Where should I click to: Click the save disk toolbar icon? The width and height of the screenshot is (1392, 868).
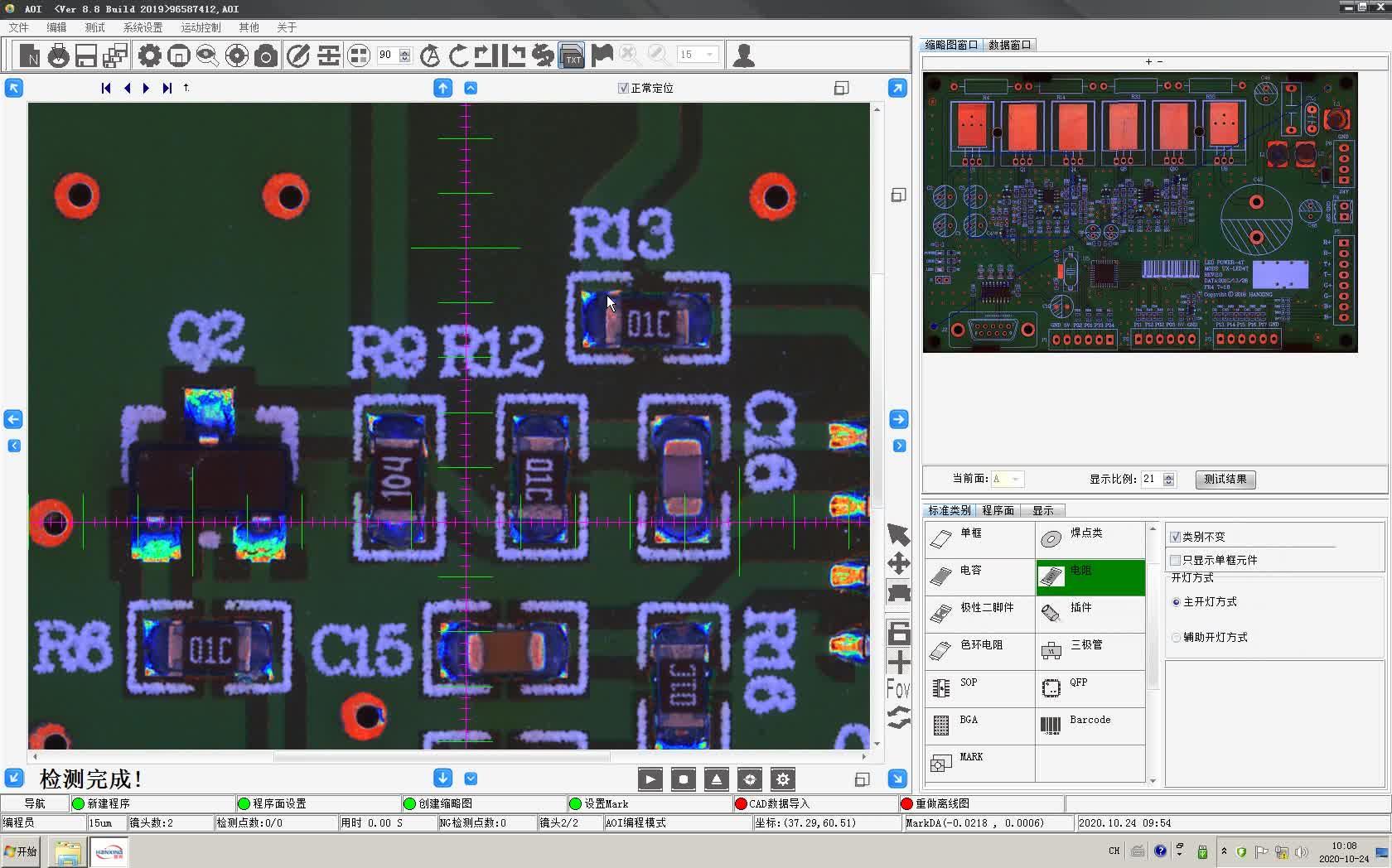pos(86,55)
